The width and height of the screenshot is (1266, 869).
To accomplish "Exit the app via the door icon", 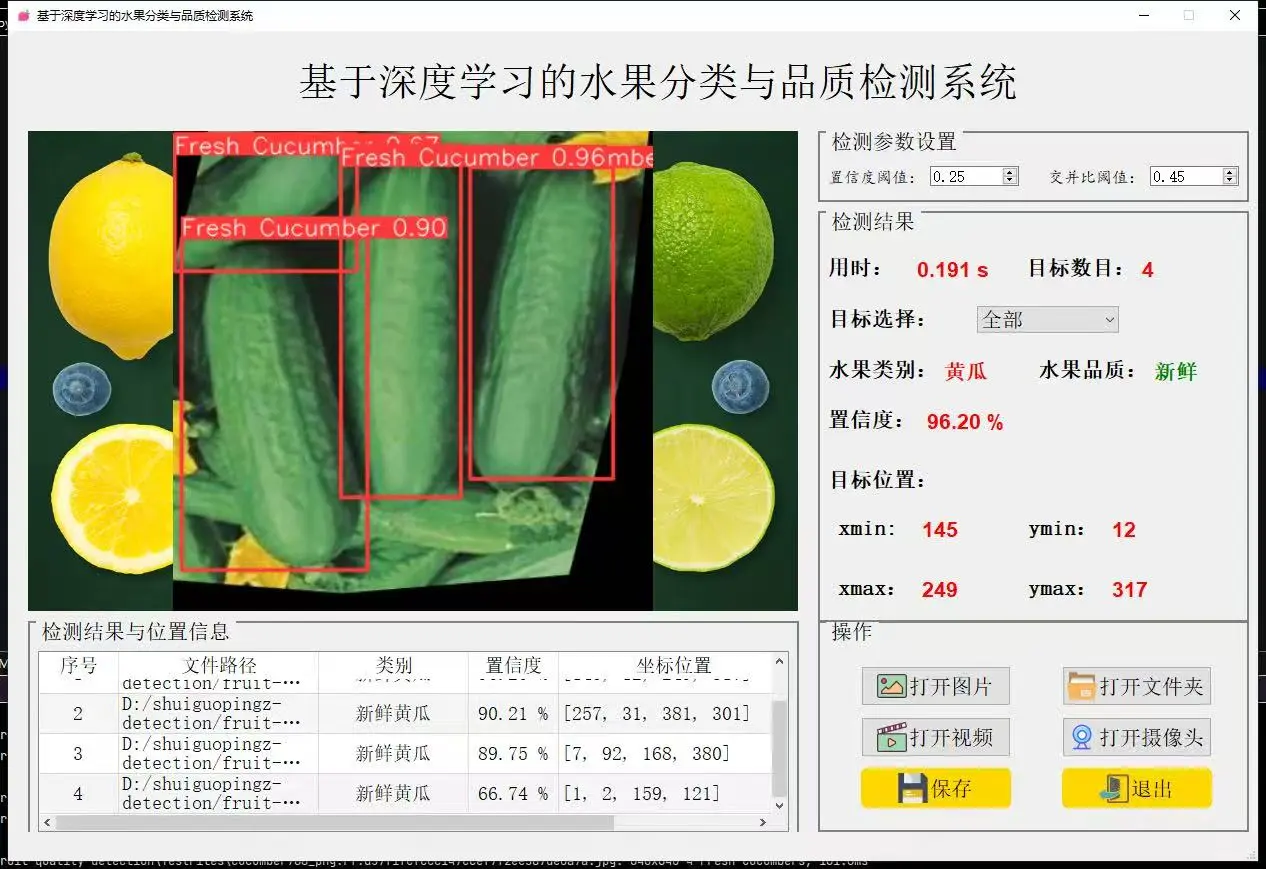I will pyautogui.click(x=1136, y=788).
